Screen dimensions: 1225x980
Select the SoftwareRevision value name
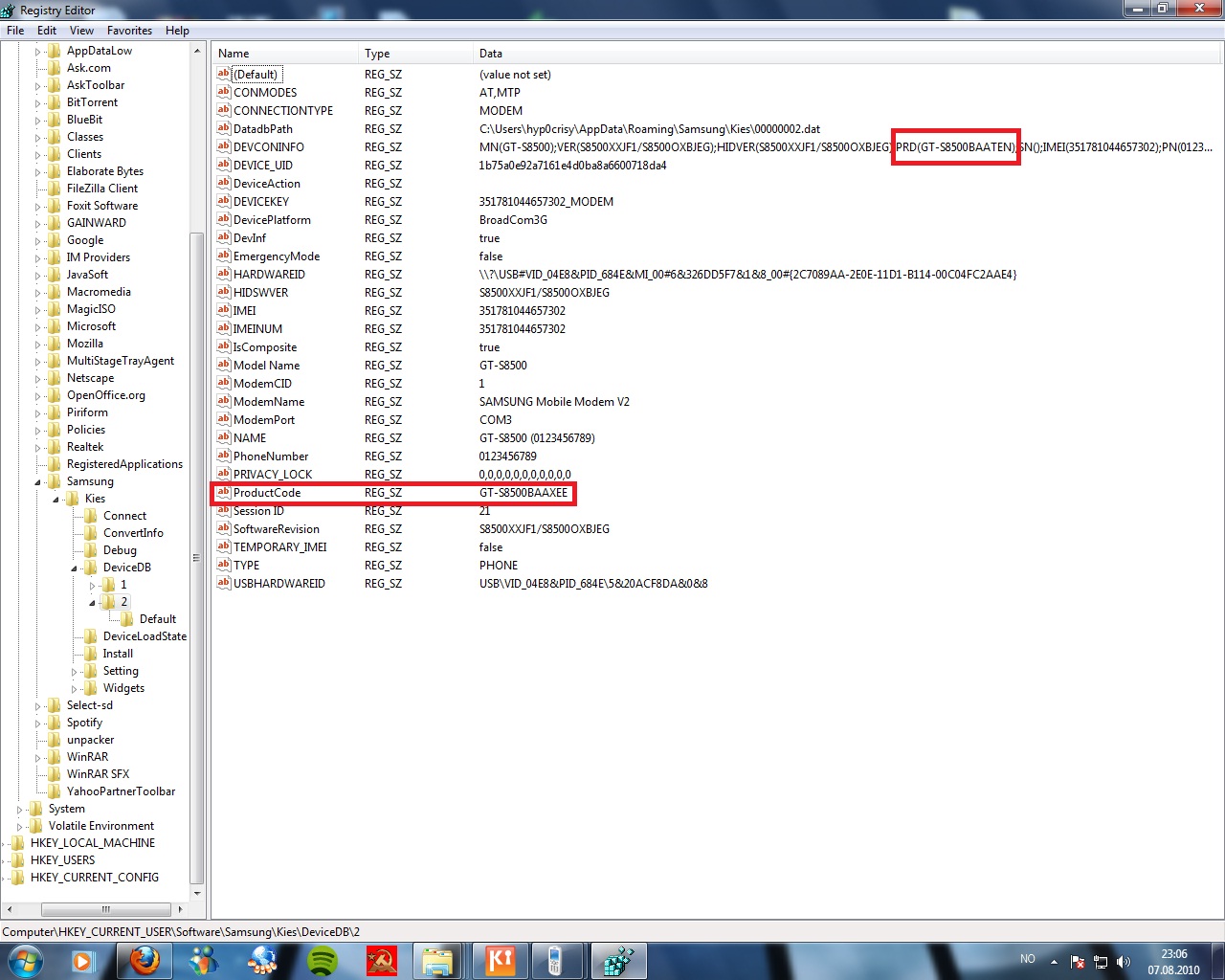coord(277,529)
